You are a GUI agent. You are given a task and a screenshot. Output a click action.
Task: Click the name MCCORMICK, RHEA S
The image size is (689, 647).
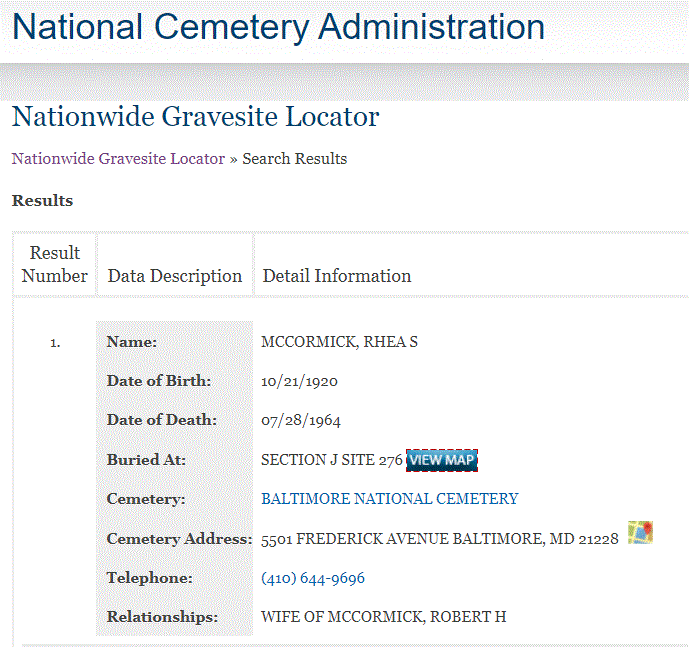(x=339, y=342)
